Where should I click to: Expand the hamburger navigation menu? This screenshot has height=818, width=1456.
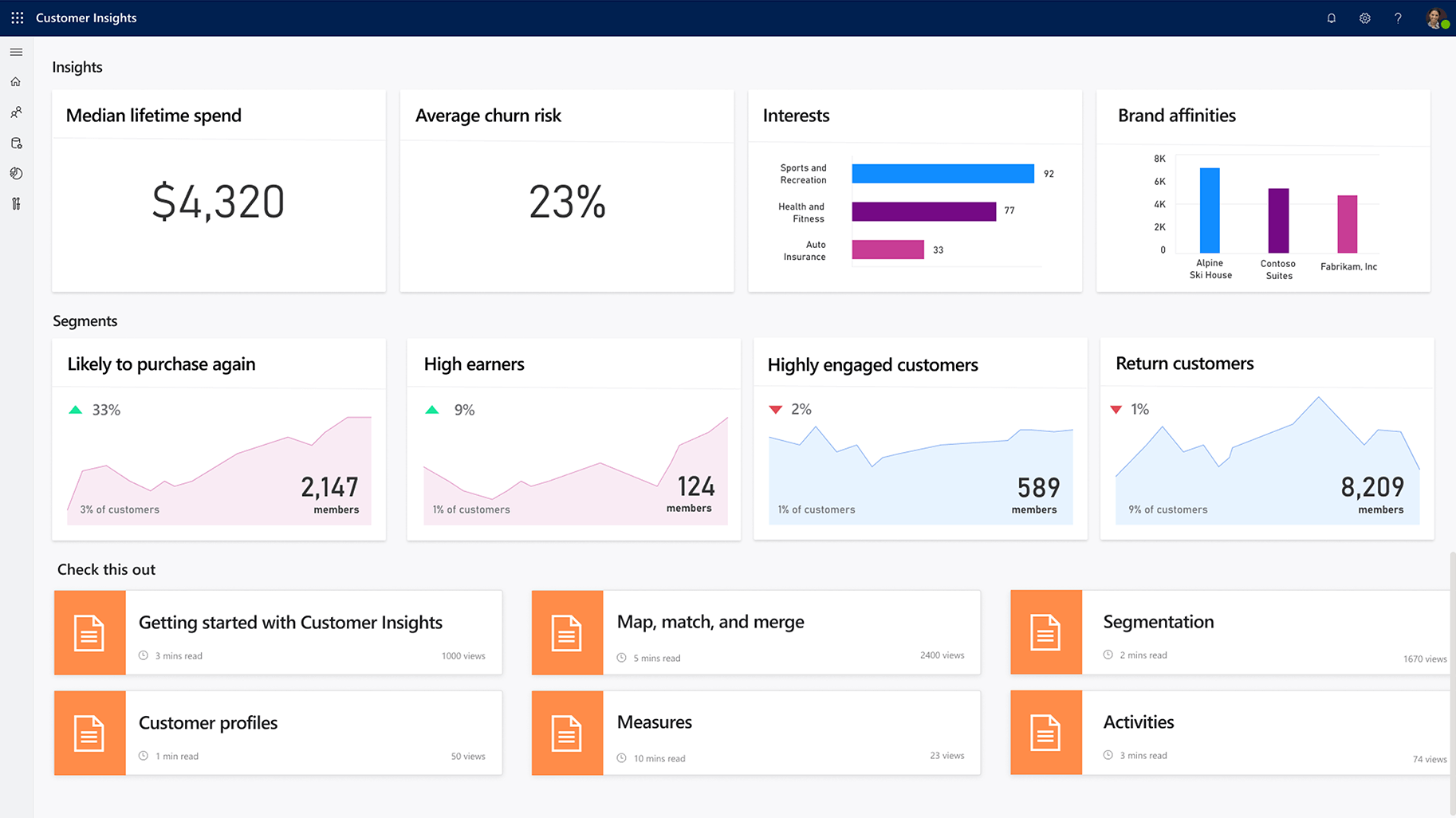(16, 52)
